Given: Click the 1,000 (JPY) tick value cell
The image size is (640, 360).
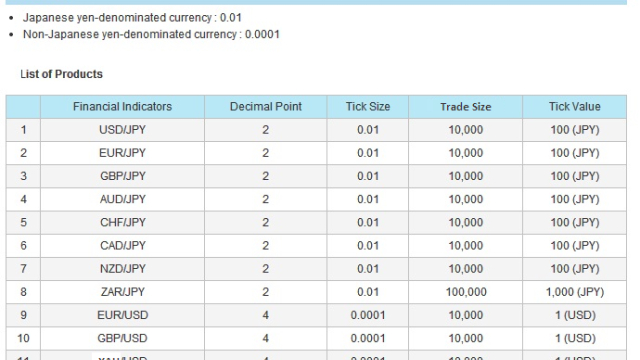Looking at the screenshot, I should point(575,292).
